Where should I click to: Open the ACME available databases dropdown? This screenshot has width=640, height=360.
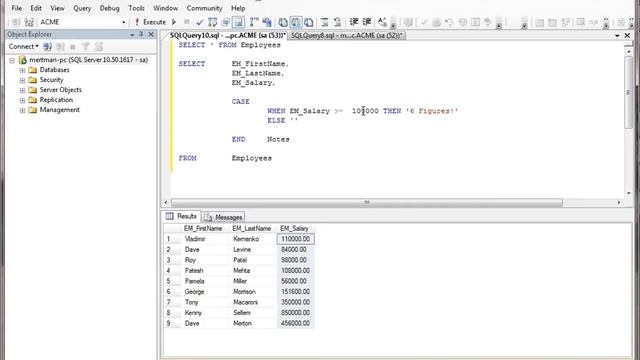point(124,22)
